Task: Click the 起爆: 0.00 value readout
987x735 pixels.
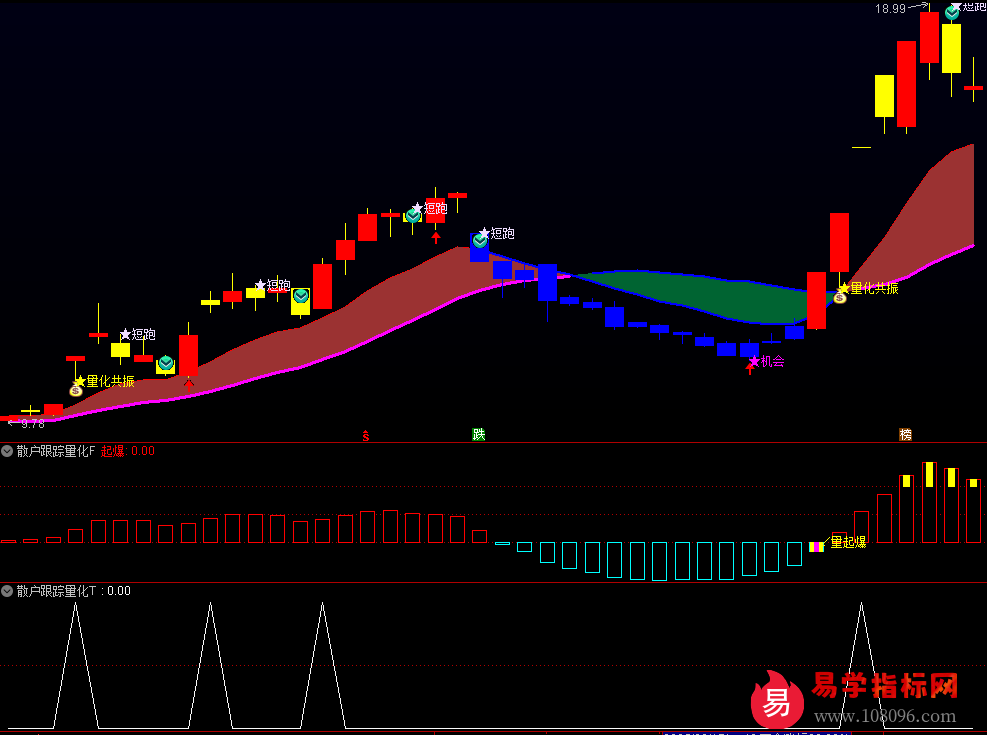Action: [128, 451]
